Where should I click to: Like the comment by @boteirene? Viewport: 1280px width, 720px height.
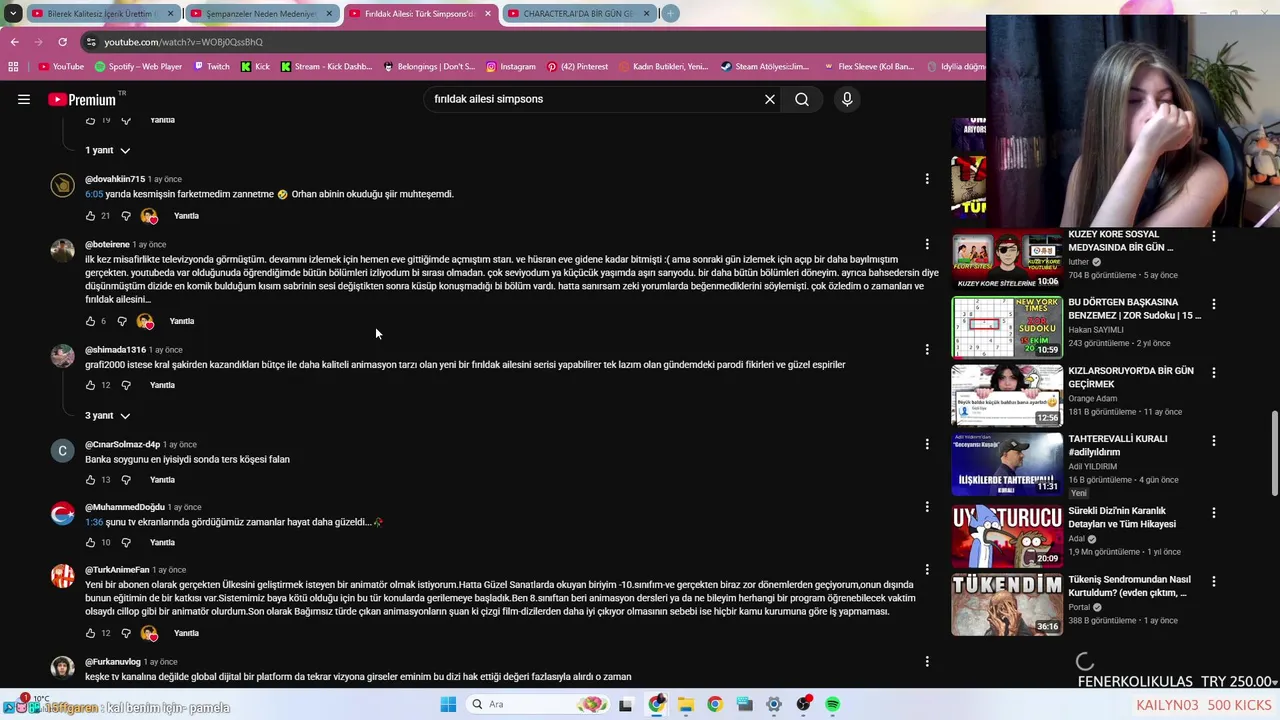(90, 321)
